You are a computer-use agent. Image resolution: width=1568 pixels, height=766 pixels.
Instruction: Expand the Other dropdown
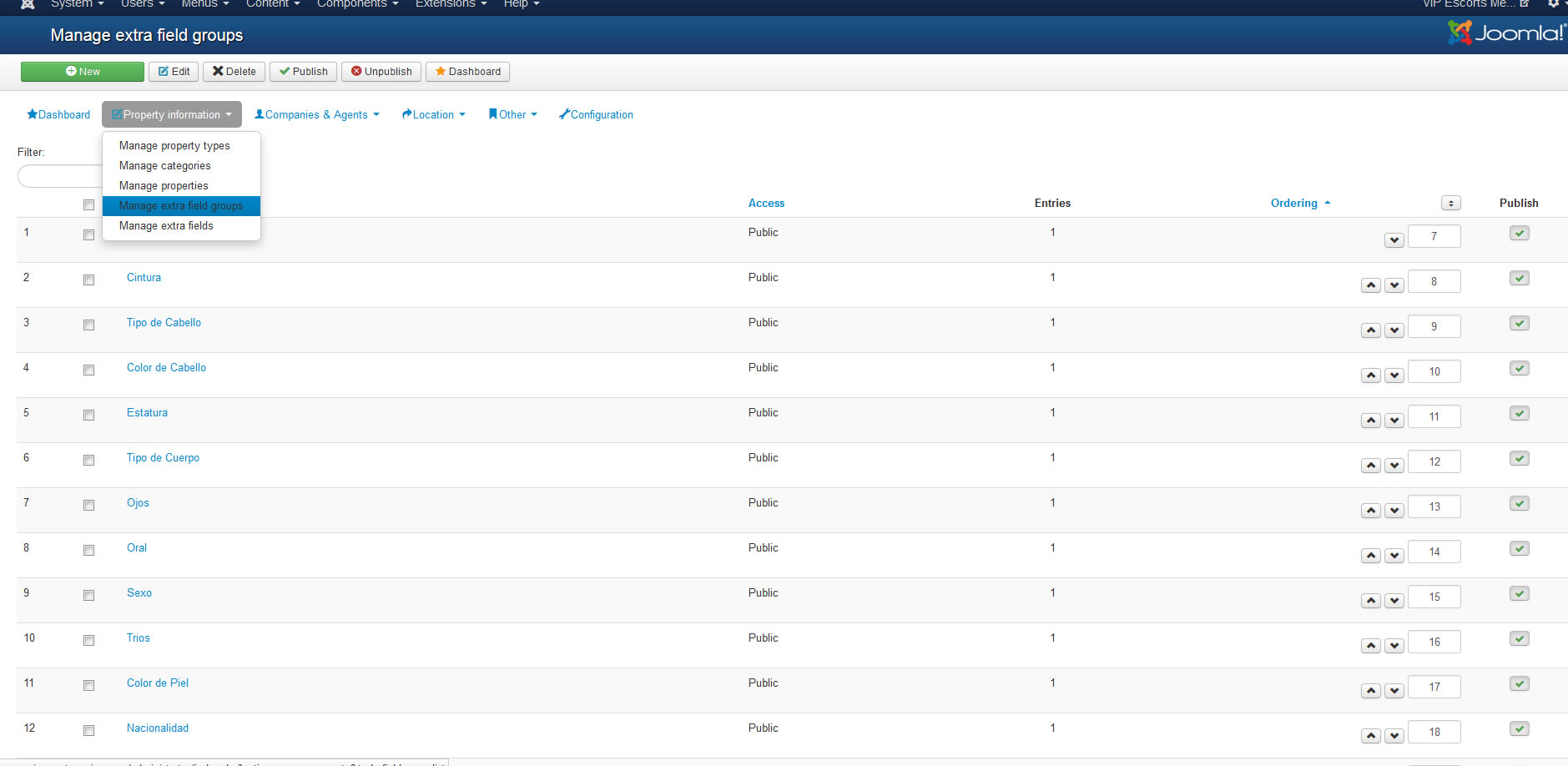click(x=513, y=114)
